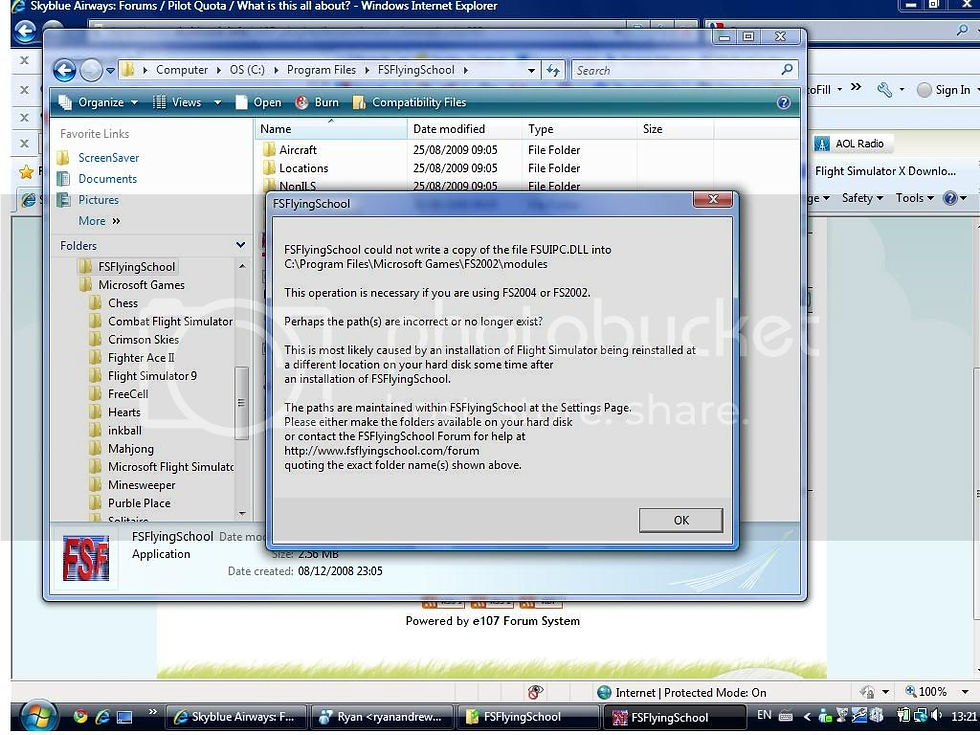The width and height of the screenshot is (980, 735).
Task: Switch to FSFlyingSchool folder taskbar button
Action: (528, 717)
